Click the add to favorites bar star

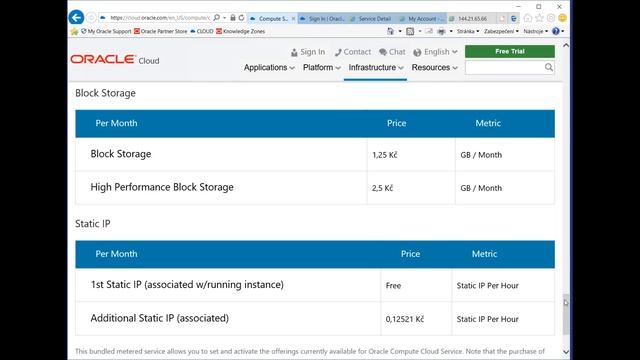[x=74, y=31]
